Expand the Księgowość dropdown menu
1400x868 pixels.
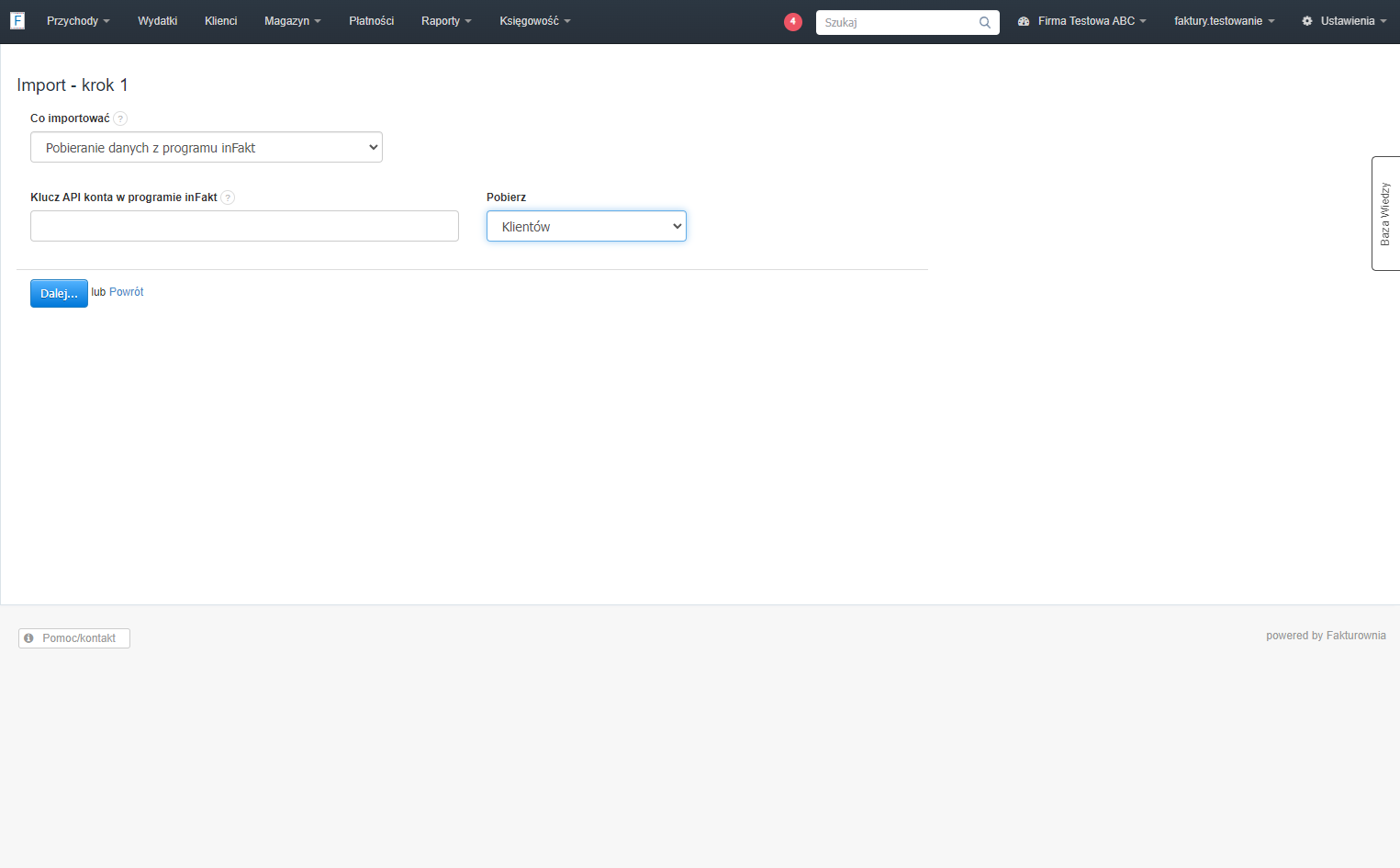coord(535,21)
